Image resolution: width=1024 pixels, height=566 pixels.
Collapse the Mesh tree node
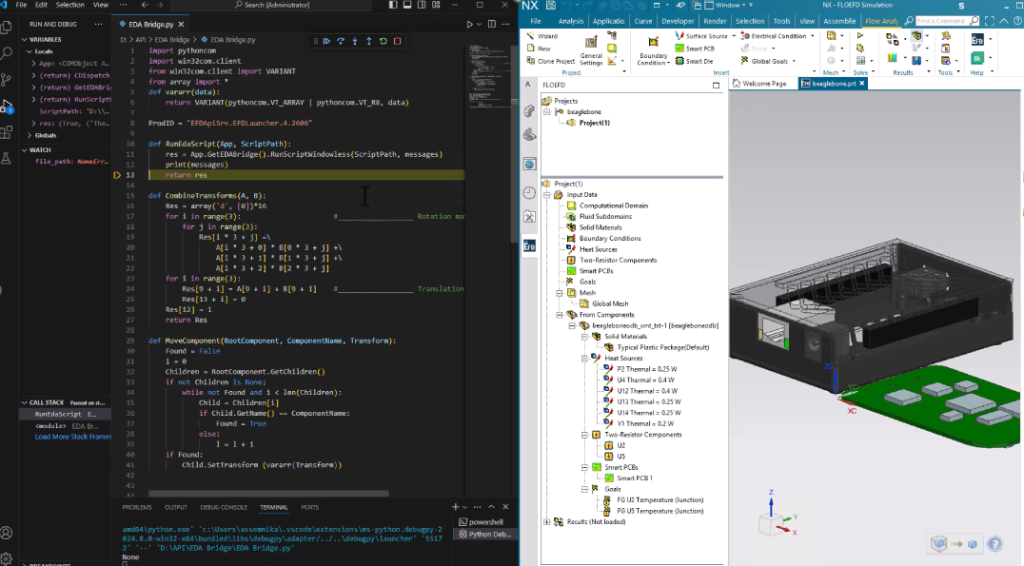click(560, 293)
